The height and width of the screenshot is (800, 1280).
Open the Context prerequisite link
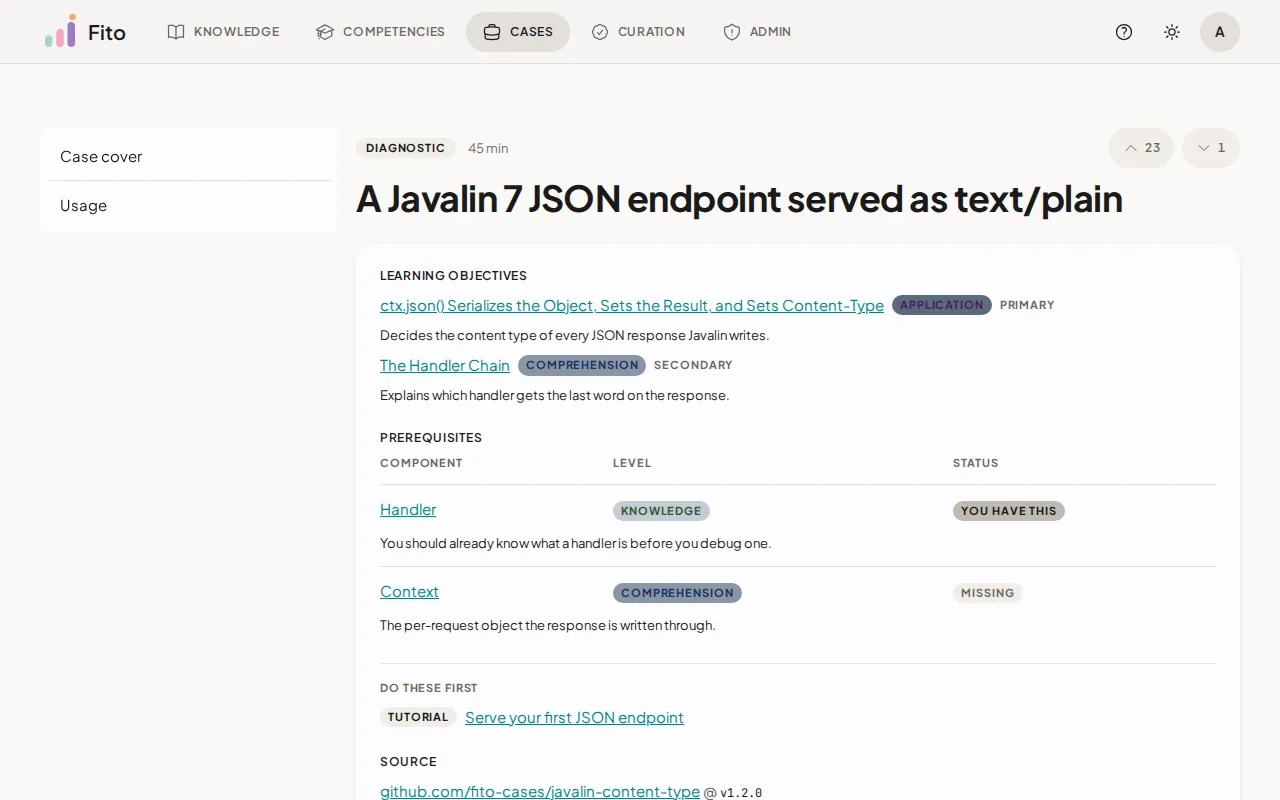(409, 592)
